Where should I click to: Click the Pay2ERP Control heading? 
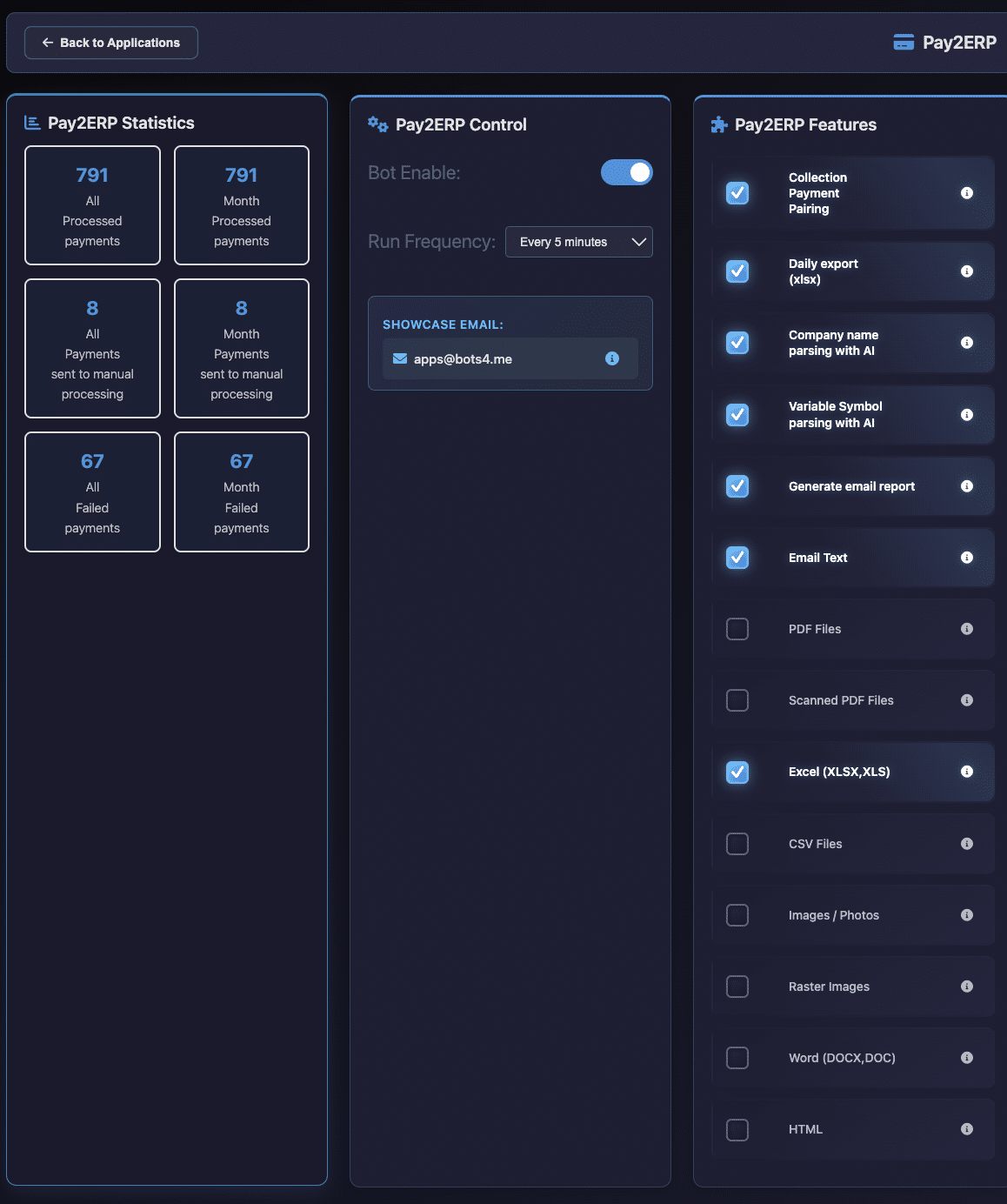(461, 124)
